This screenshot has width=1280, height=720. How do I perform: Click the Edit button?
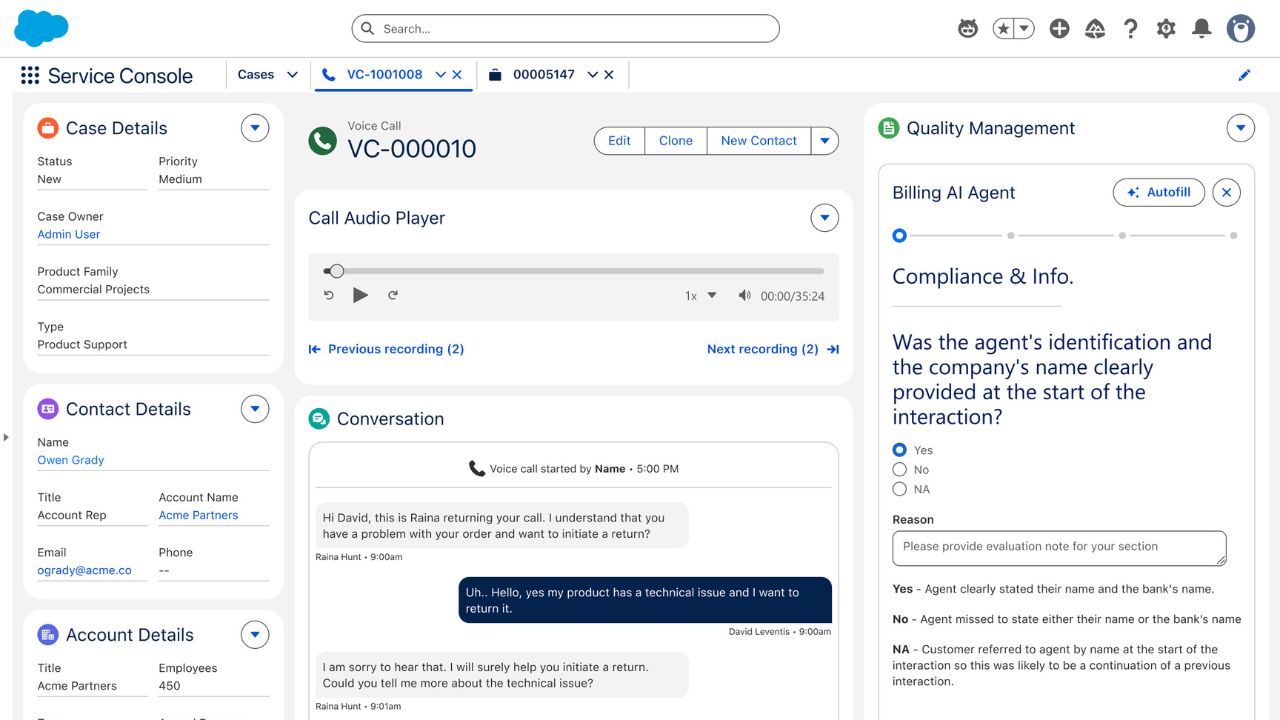619,141
